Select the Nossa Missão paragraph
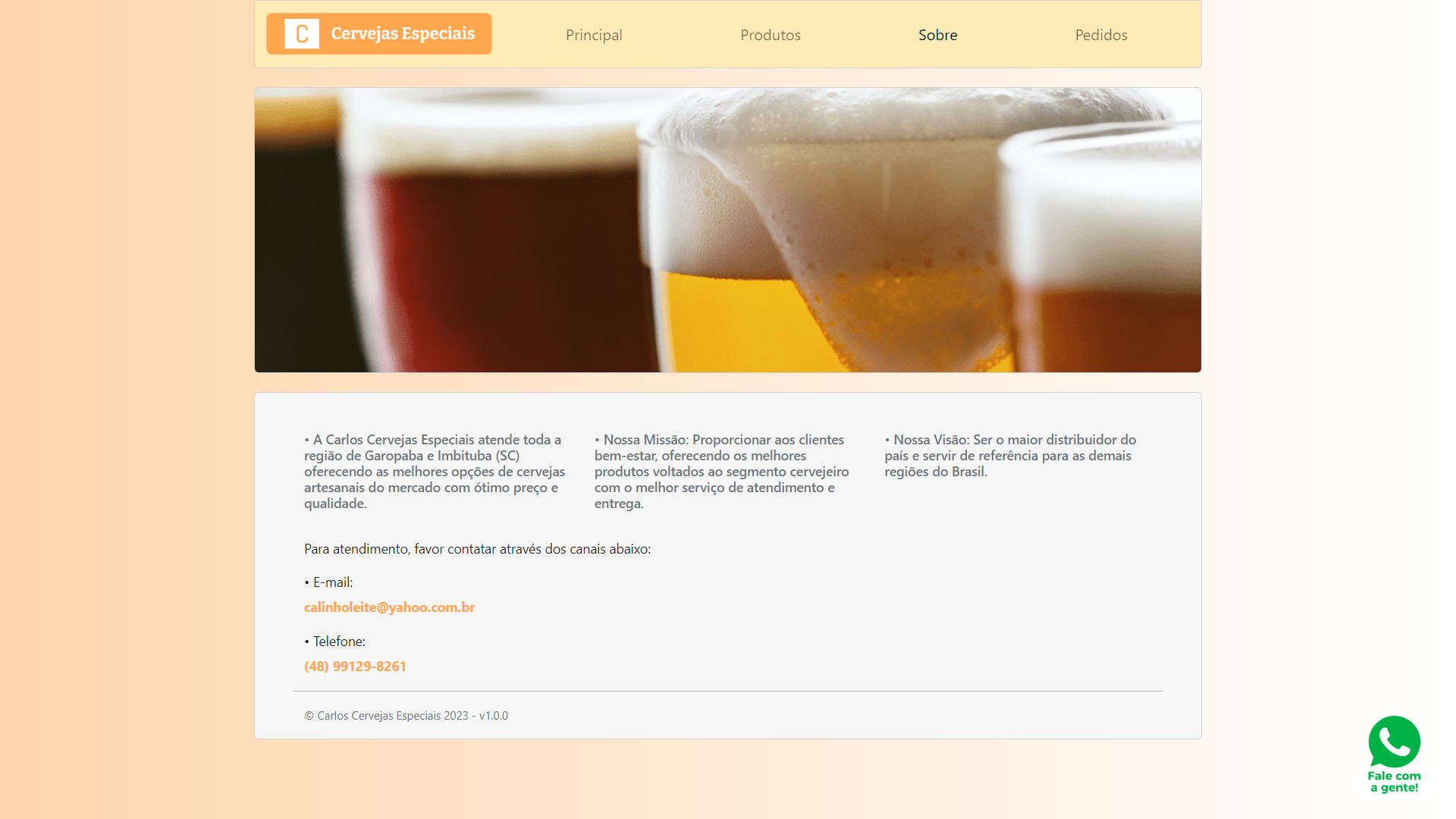This screenshot has height=819, width=1456. [721, 471]
